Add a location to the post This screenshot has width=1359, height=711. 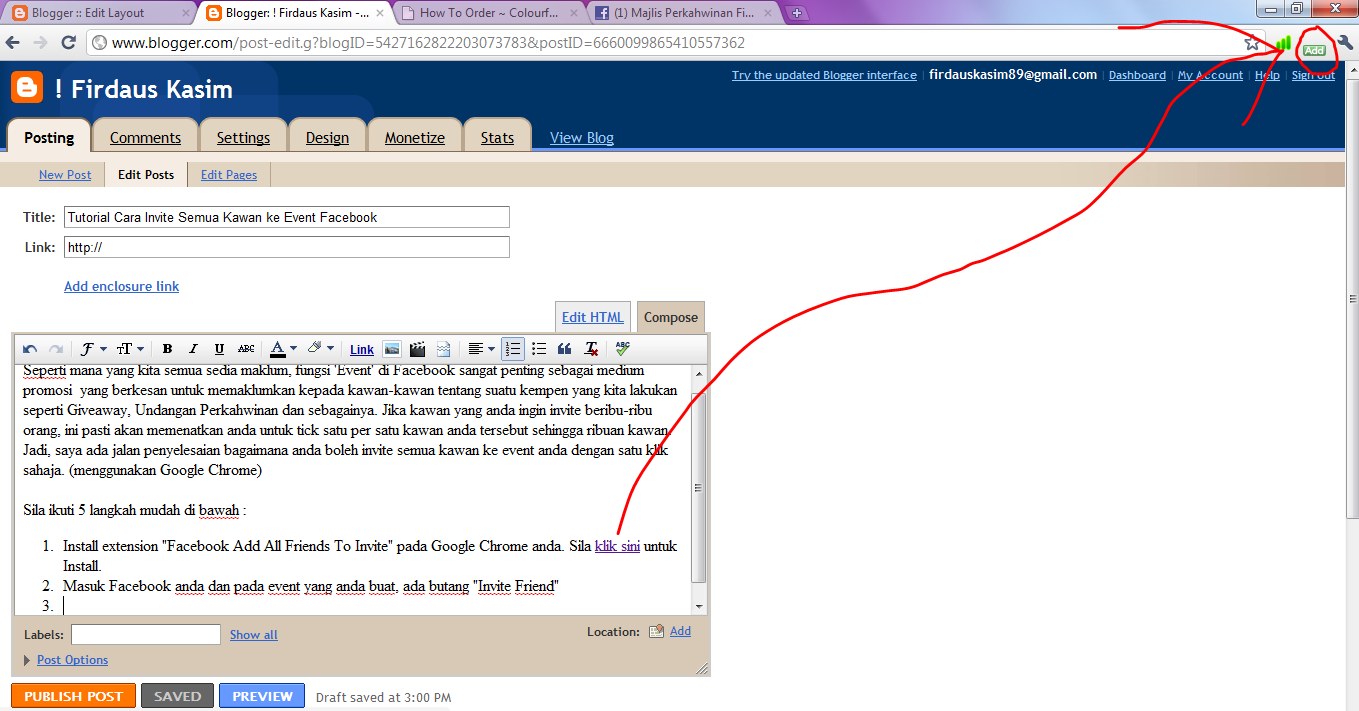click(x=680, y=631)
